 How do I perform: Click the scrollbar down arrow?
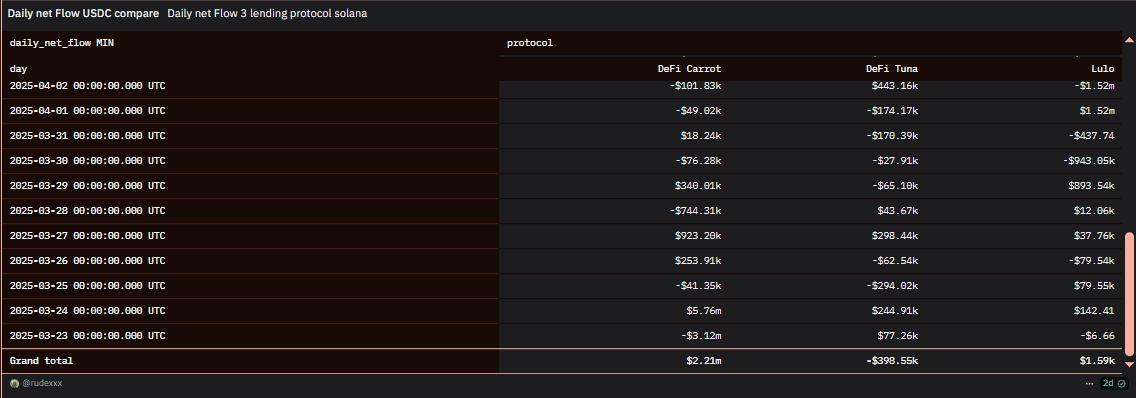coord(1129,364)
